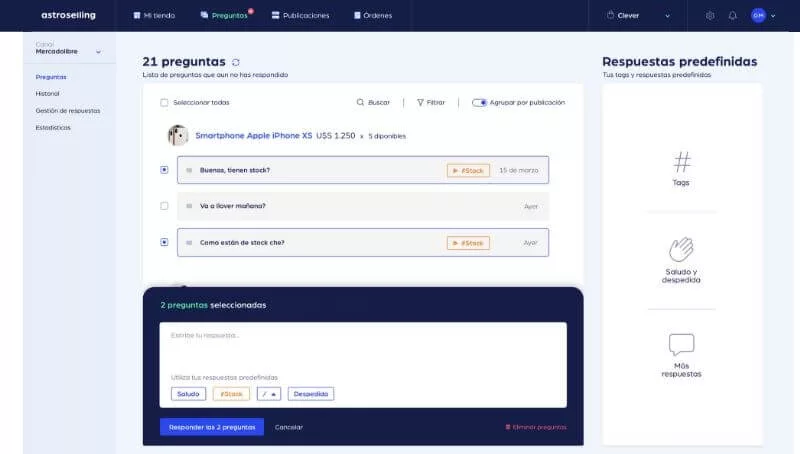Click Responder las 2 preguntas button
Screen dimensions: 800x454
tap(211, 427)
